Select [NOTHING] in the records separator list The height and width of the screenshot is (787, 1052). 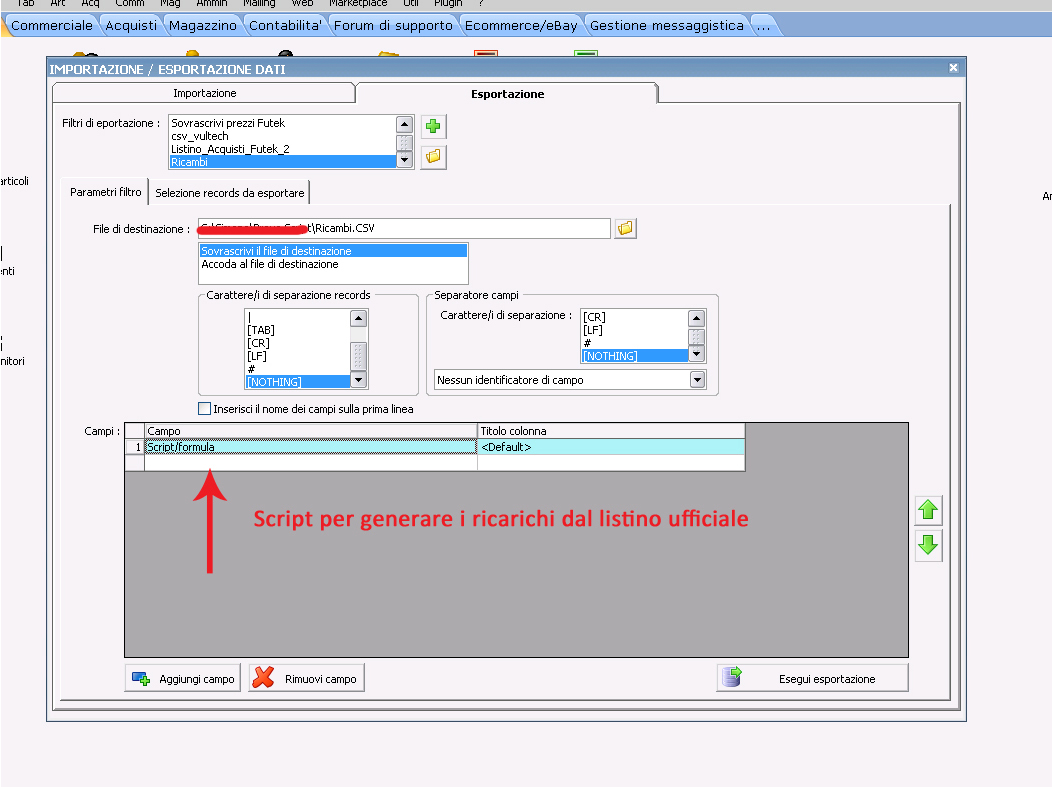click(298, 382)
